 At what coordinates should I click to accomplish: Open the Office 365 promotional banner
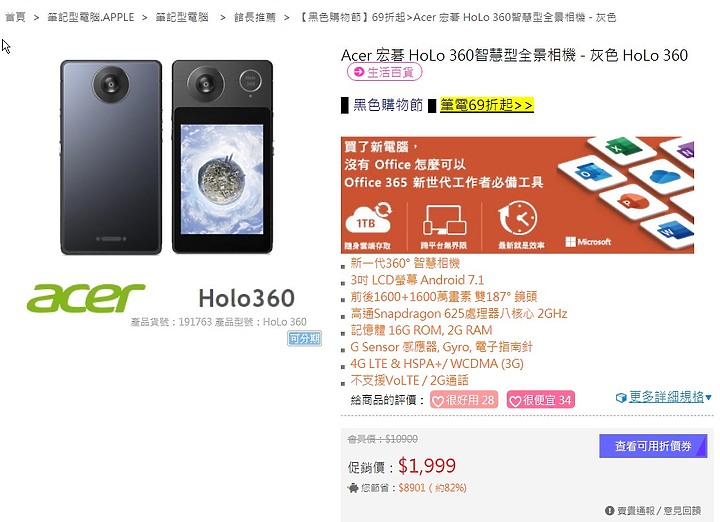[x=517, y=195]
